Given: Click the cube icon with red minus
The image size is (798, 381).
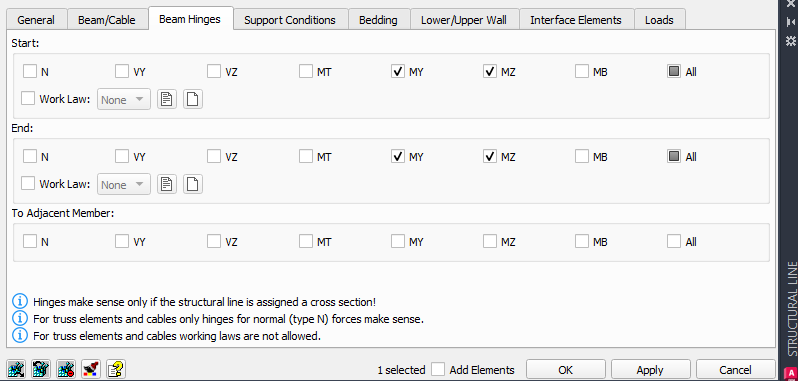Looking at the screenshot, I should pos(66,368).
